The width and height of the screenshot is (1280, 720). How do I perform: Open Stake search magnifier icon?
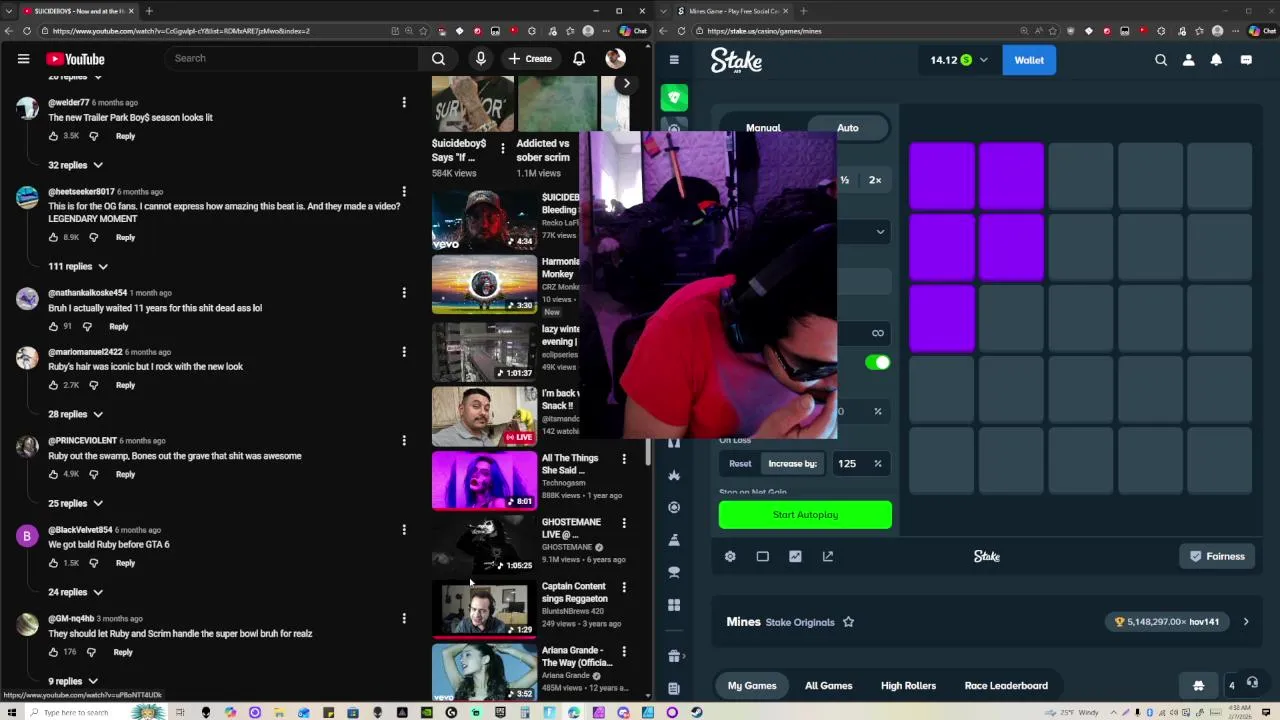(1161, 60)
